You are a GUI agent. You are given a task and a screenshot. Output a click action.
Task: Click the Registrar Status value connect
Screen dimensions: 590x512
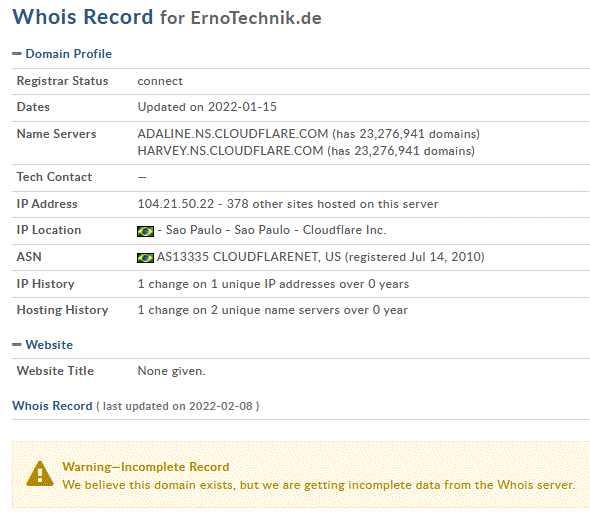coord(160,81)
